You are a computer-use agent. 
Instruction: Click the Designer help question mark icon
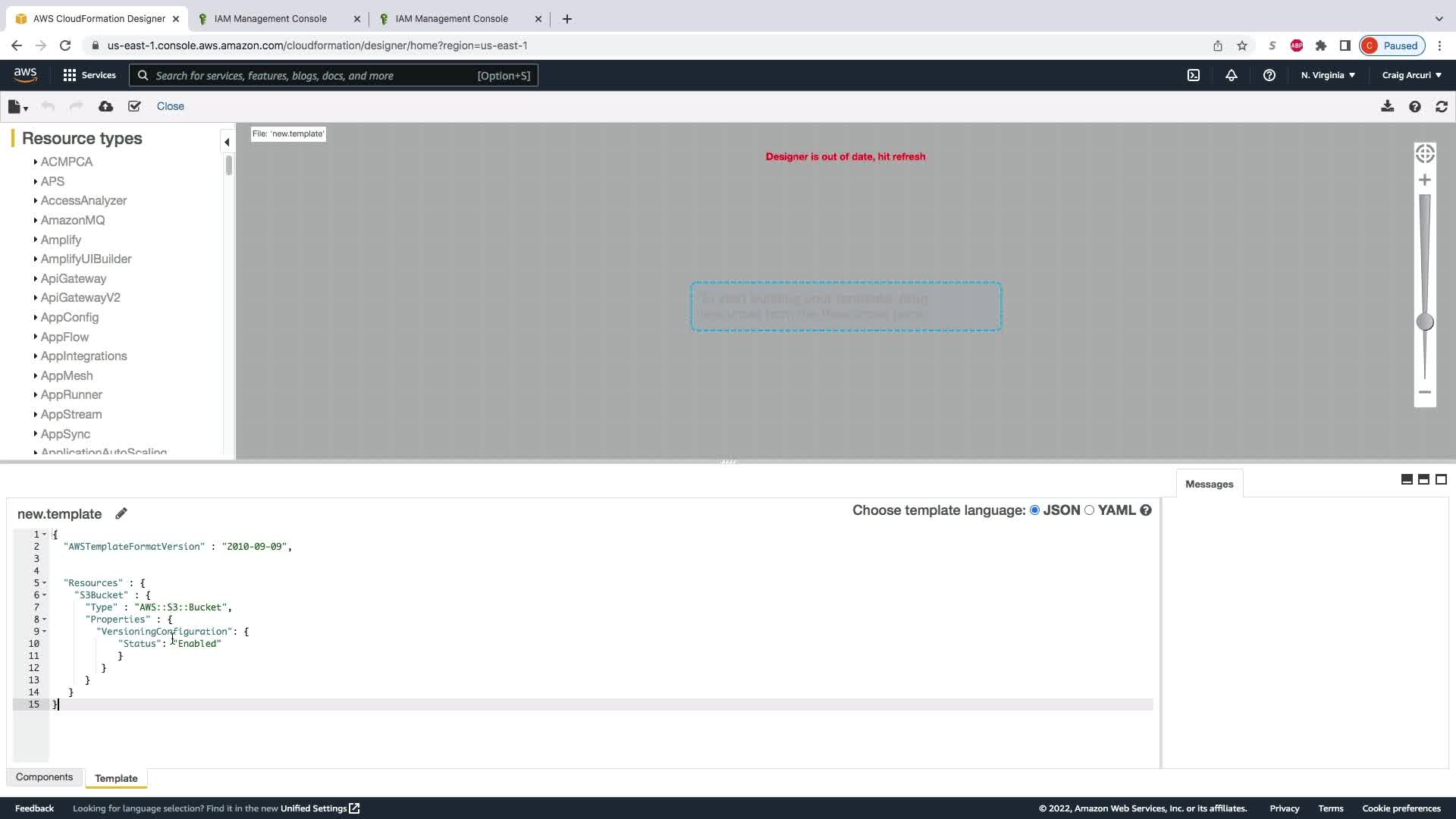(1414, 107)
